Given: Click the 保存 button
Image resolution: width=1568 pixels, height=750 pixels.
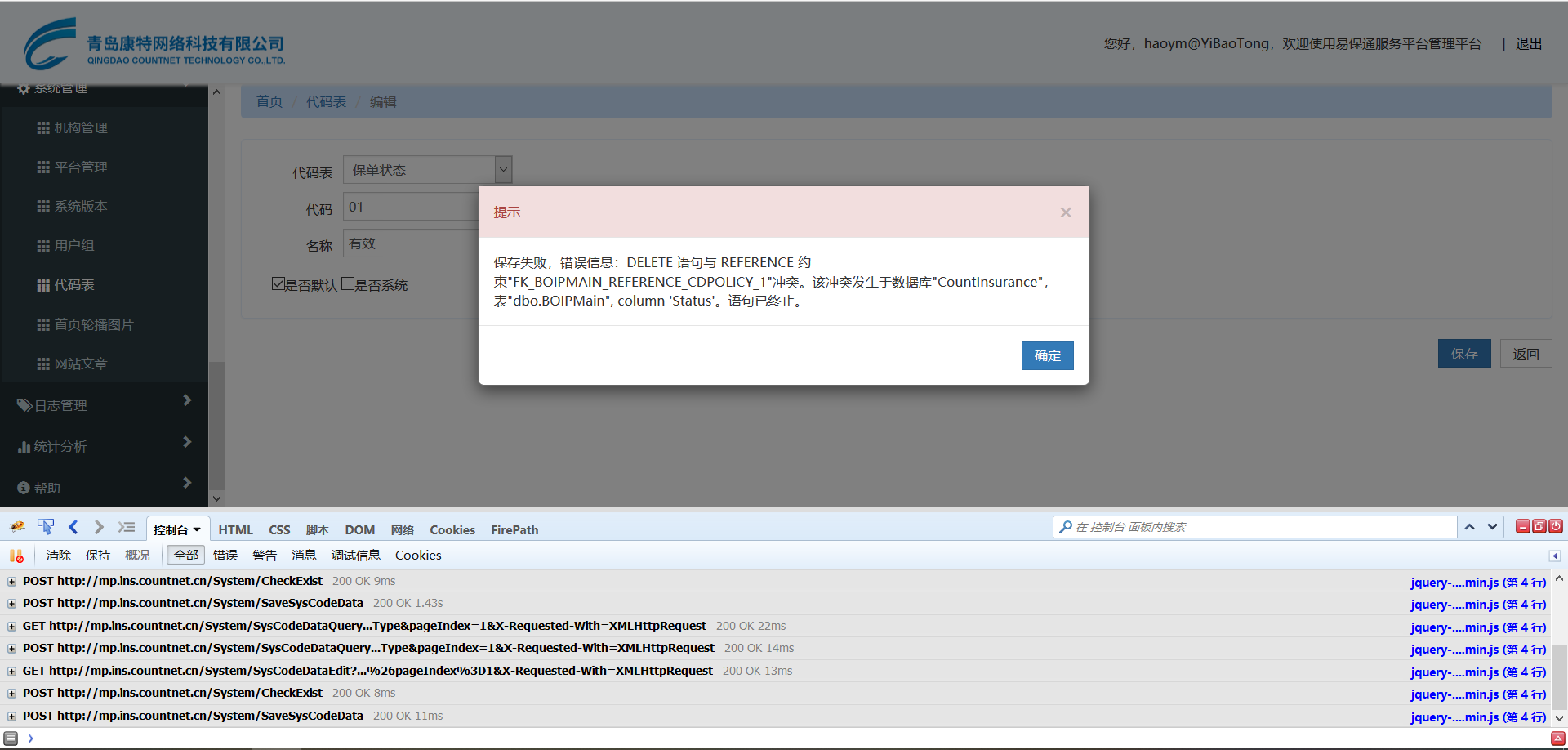Looking at the screenshot, I should tap(1464, 354).
